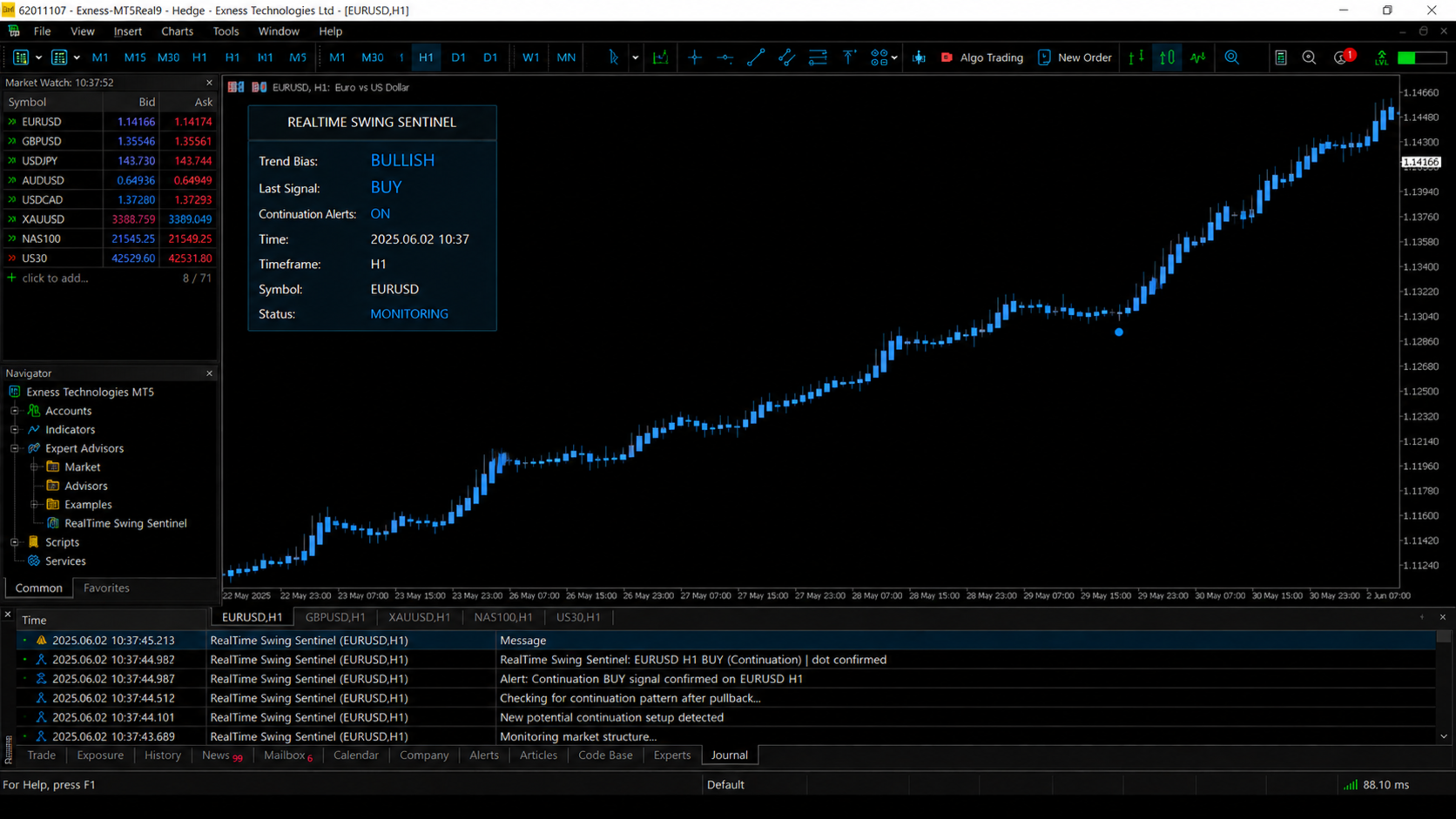Open the shapes objects dropdown arrow

[894, 57]
